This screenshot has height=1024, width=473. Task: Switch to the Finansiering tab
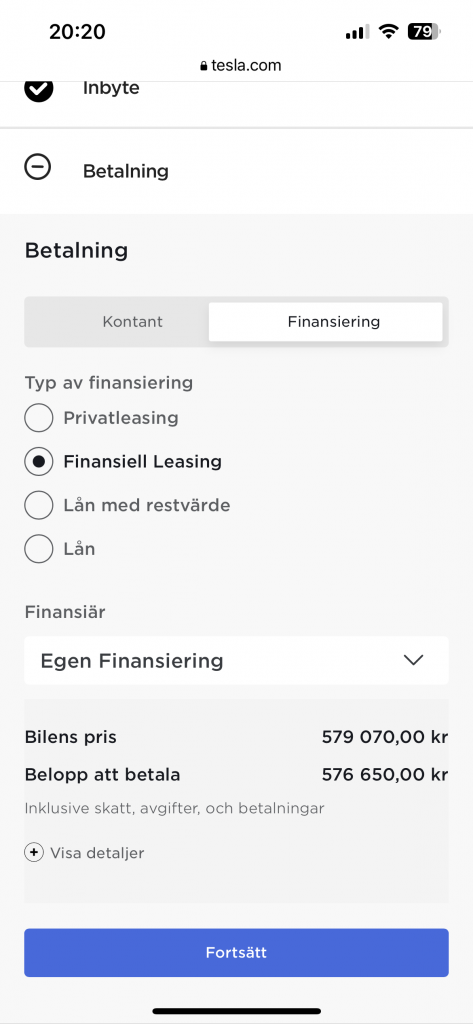[325, 322]
